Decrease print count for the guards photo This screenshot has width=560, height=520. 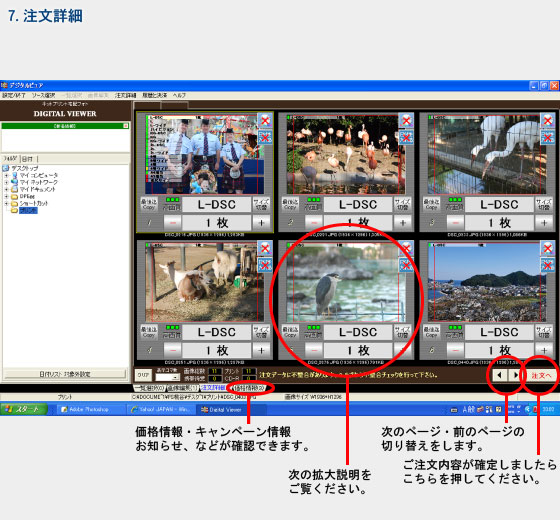click(173, 223)
